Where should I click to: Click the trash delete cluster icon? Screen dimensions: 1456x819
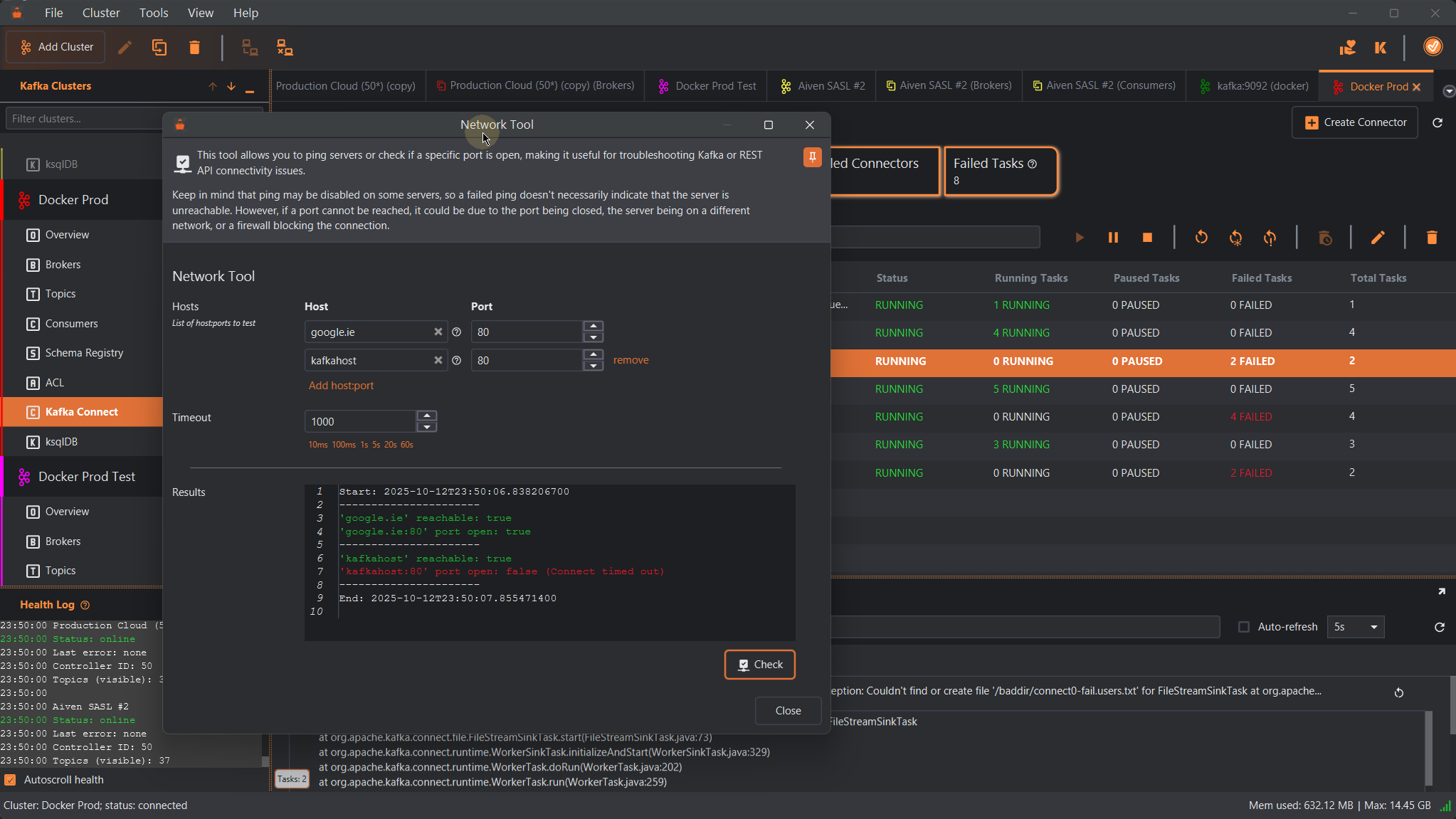[x=194, y=48]
